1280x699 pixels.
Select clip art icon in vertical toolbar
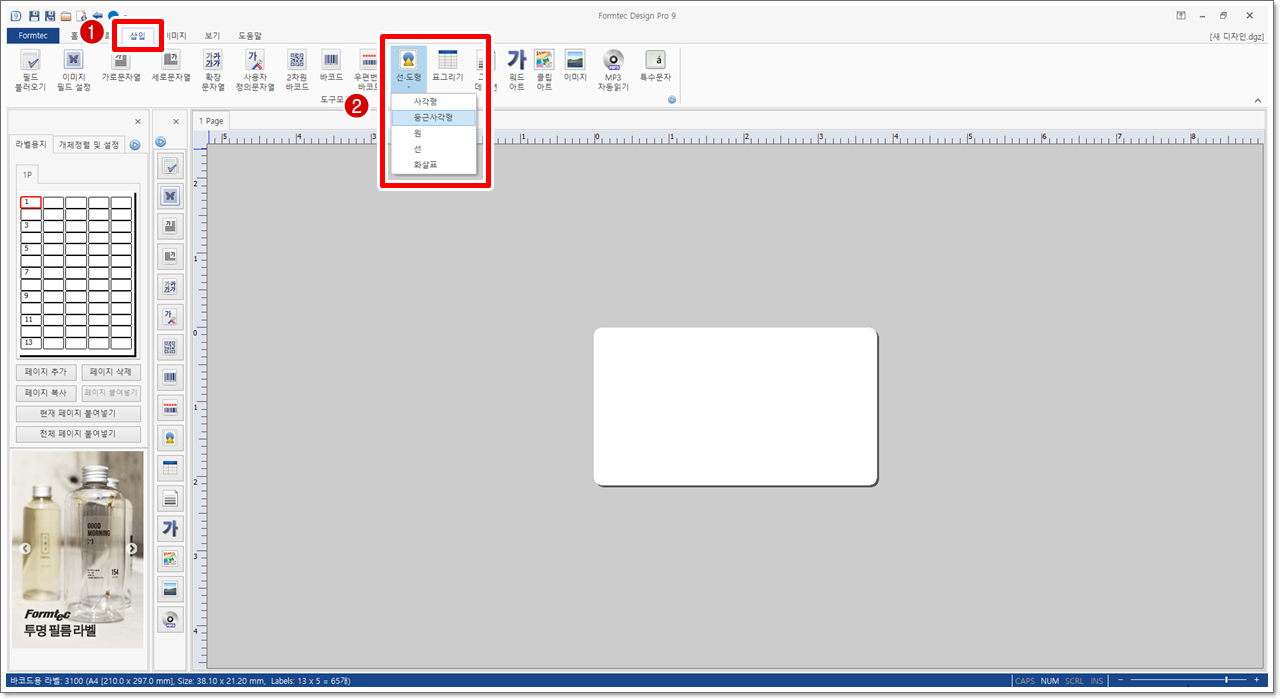170,559
